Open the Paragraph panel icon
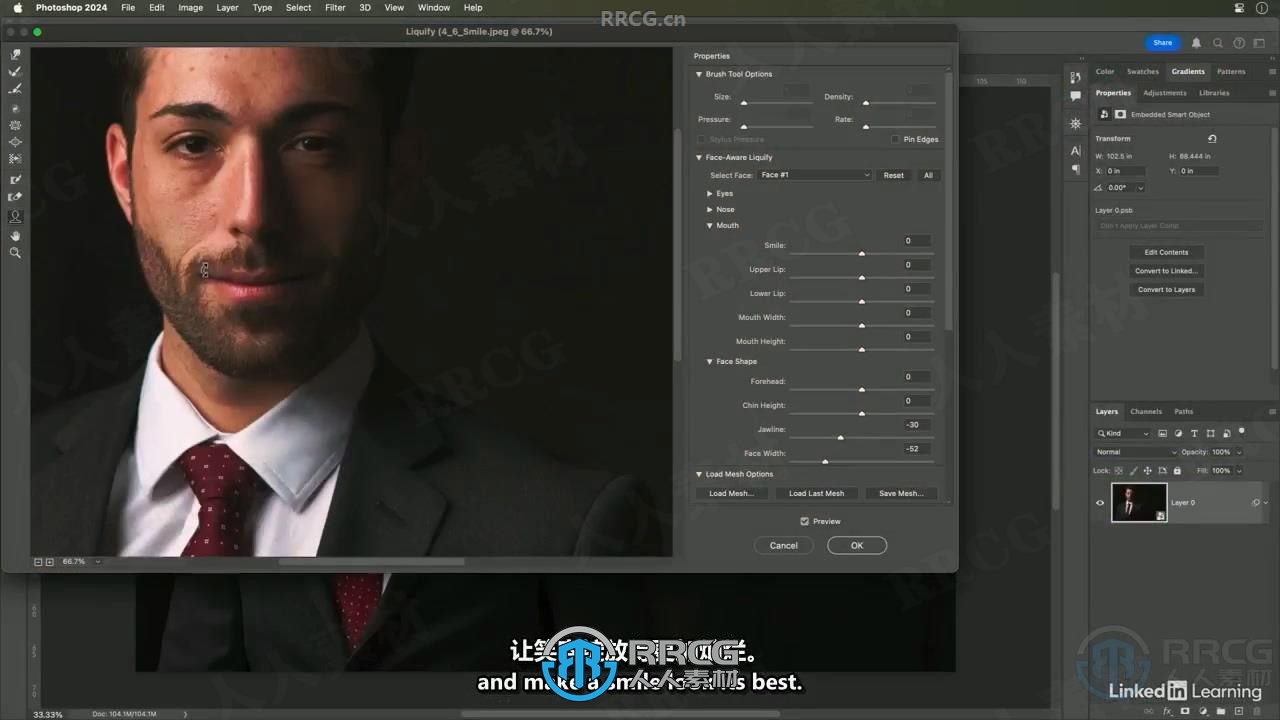1280x720 pixels. click(1075, 170)
